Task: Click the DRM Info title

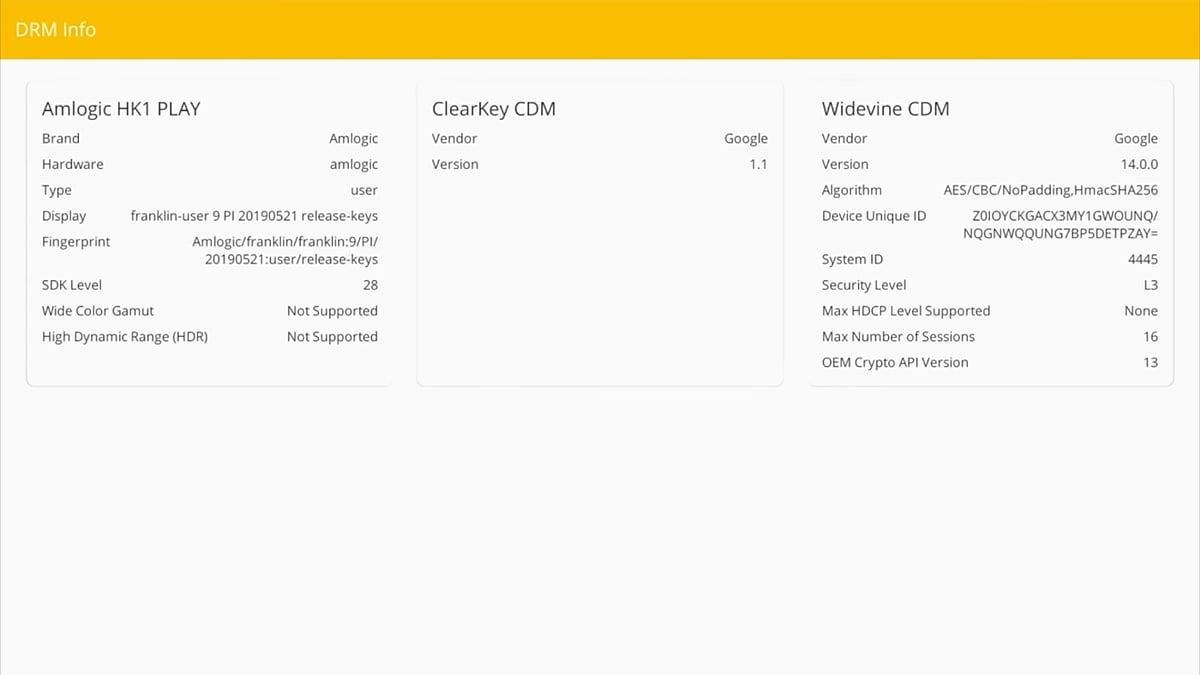Action: pos(56,30)
